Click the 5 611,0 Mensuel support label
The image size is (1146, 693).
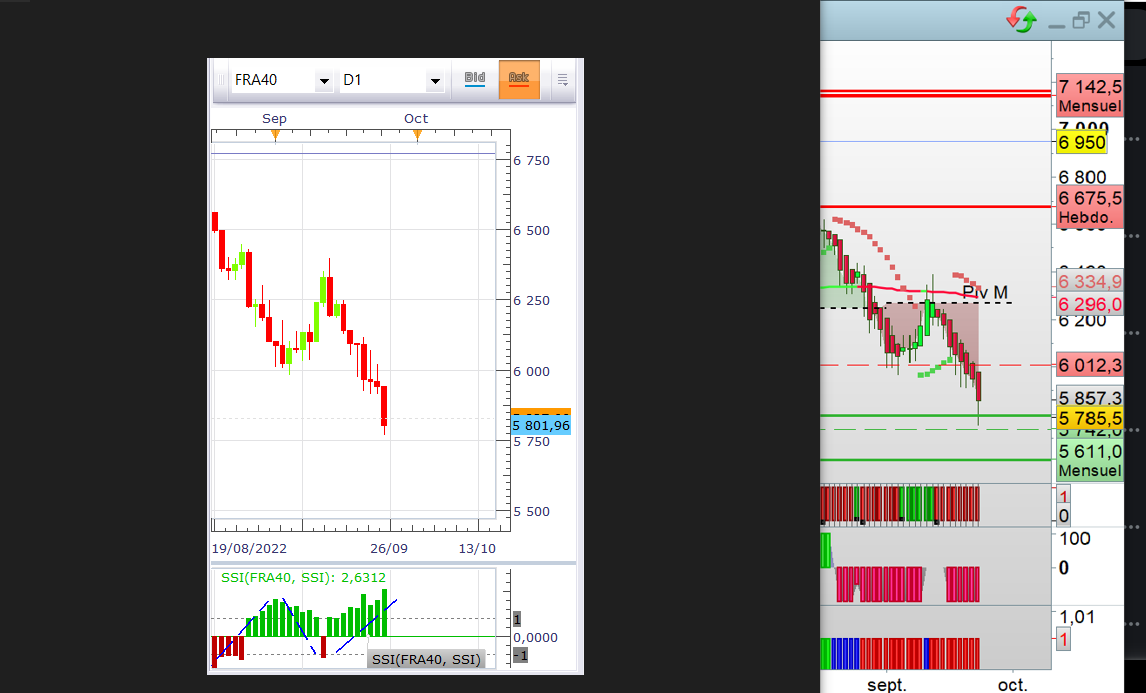point(1088,460)
